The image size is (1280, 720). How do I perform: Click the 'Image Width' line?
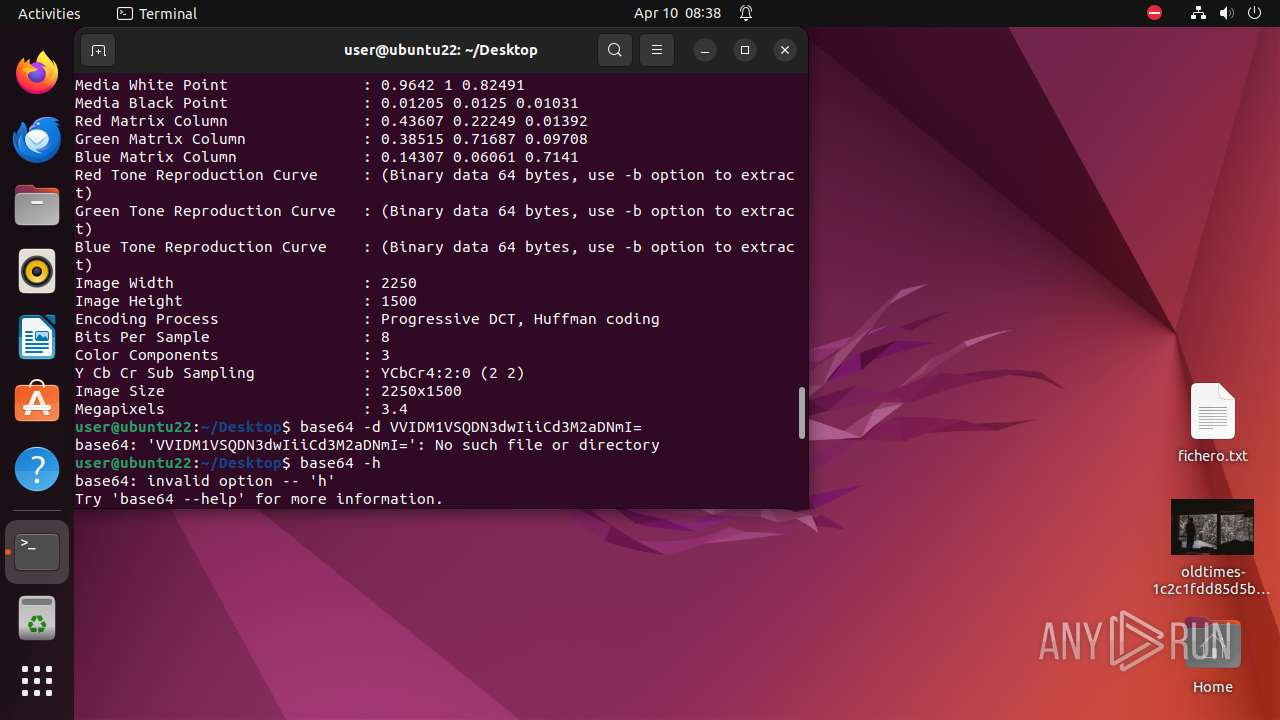tap(246, 283)
